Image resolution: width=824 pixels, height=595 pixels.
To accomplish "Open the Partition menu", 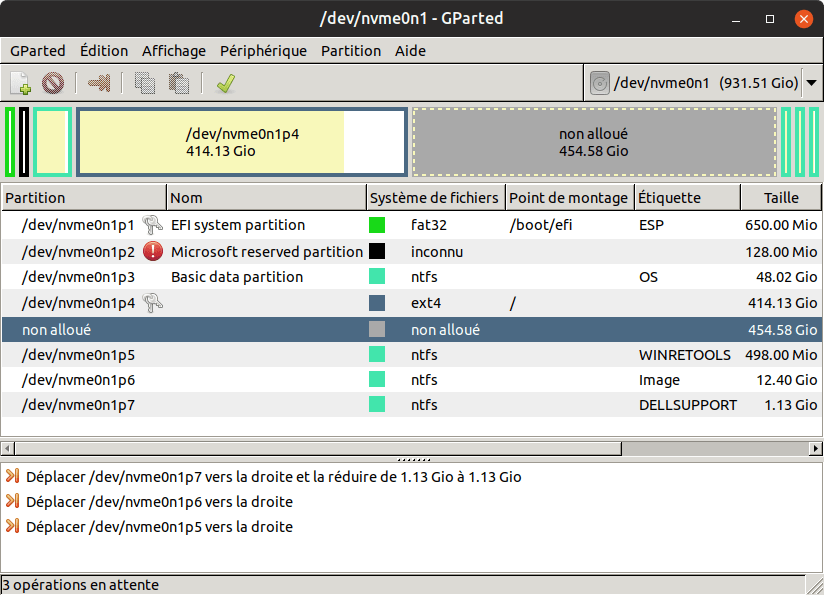I will pyautogui.click(x=351, y=51).
